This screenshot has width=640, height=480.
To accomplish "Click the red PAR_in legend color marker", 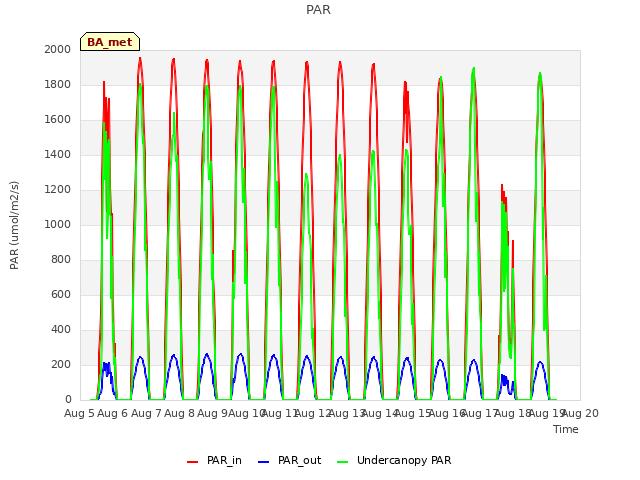I will tap(192, 462).
